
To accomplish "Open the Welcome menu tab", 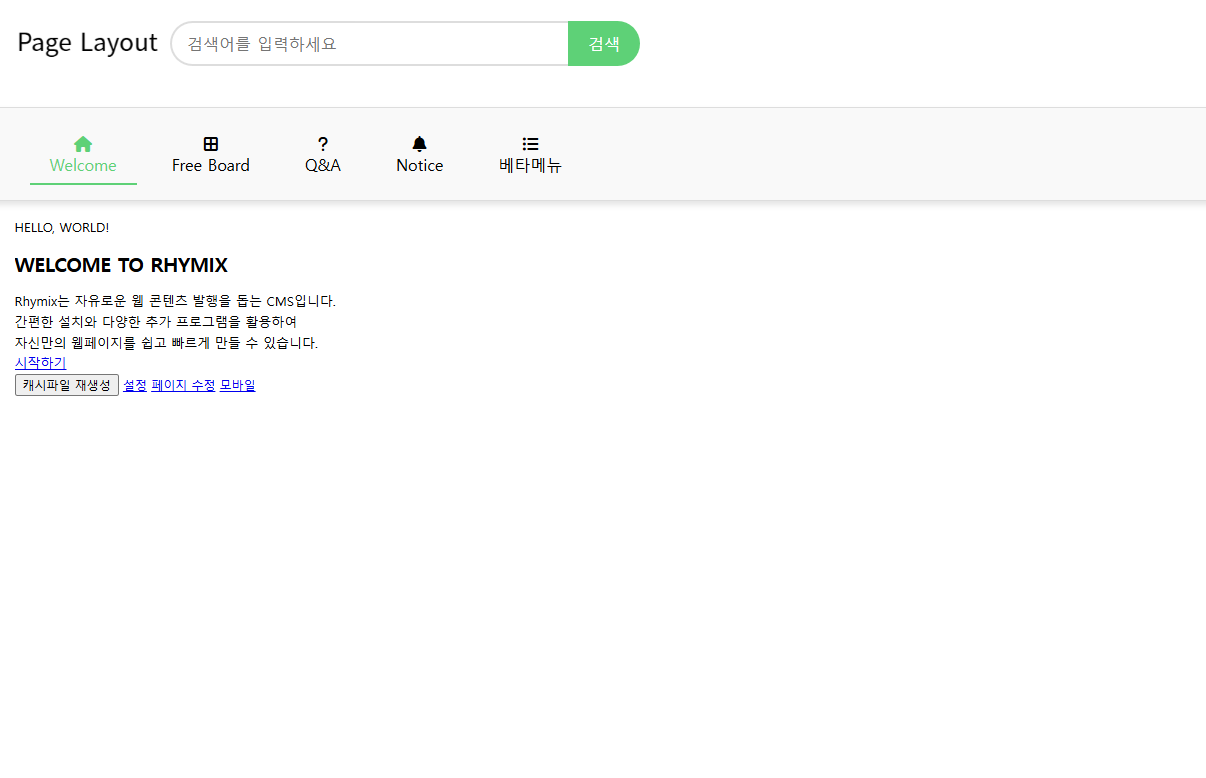I will click(83, 155).
